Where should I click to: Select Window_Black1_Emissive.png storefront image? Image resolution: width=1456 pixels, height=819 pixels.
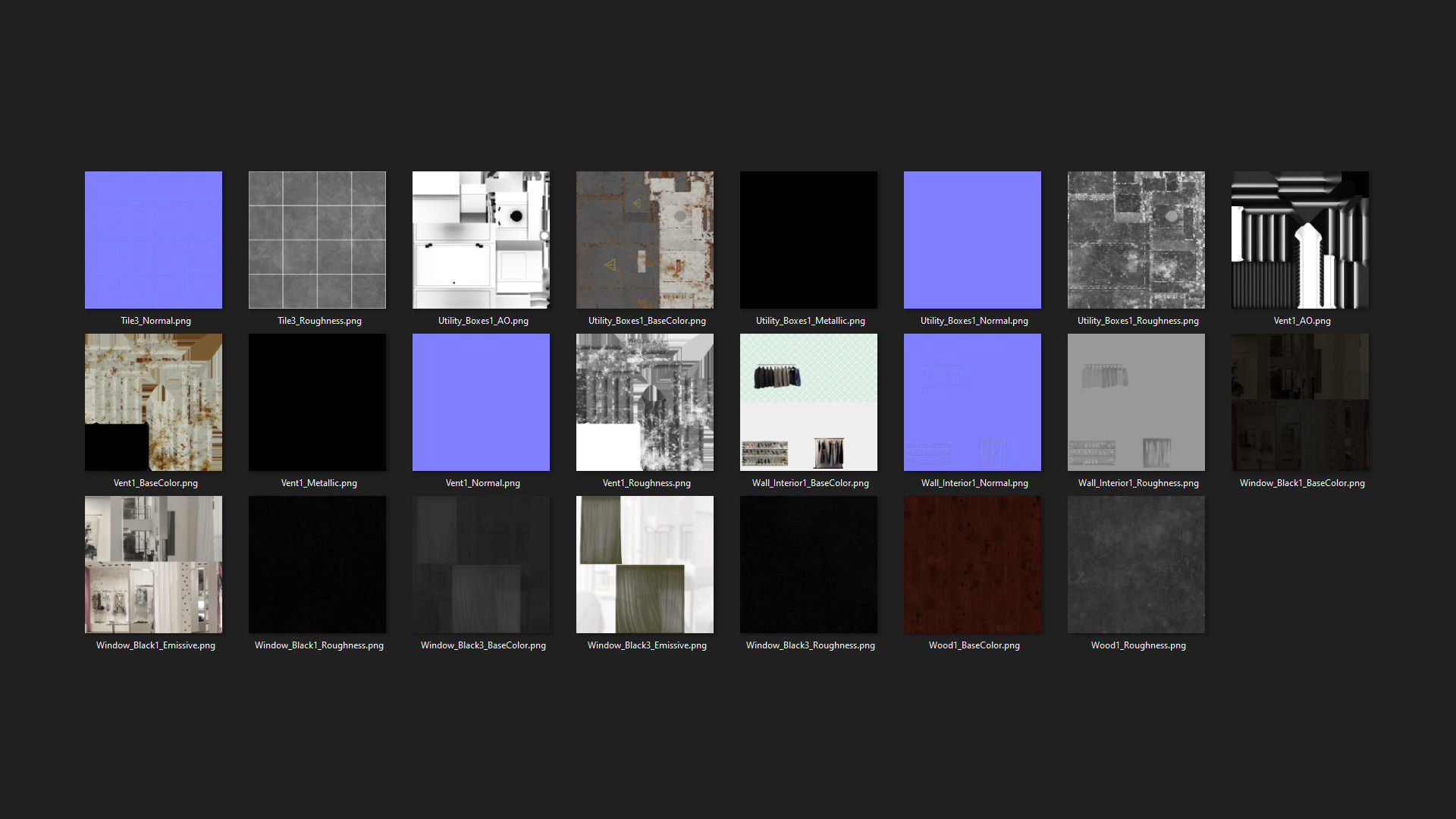[x=153, y=564]
